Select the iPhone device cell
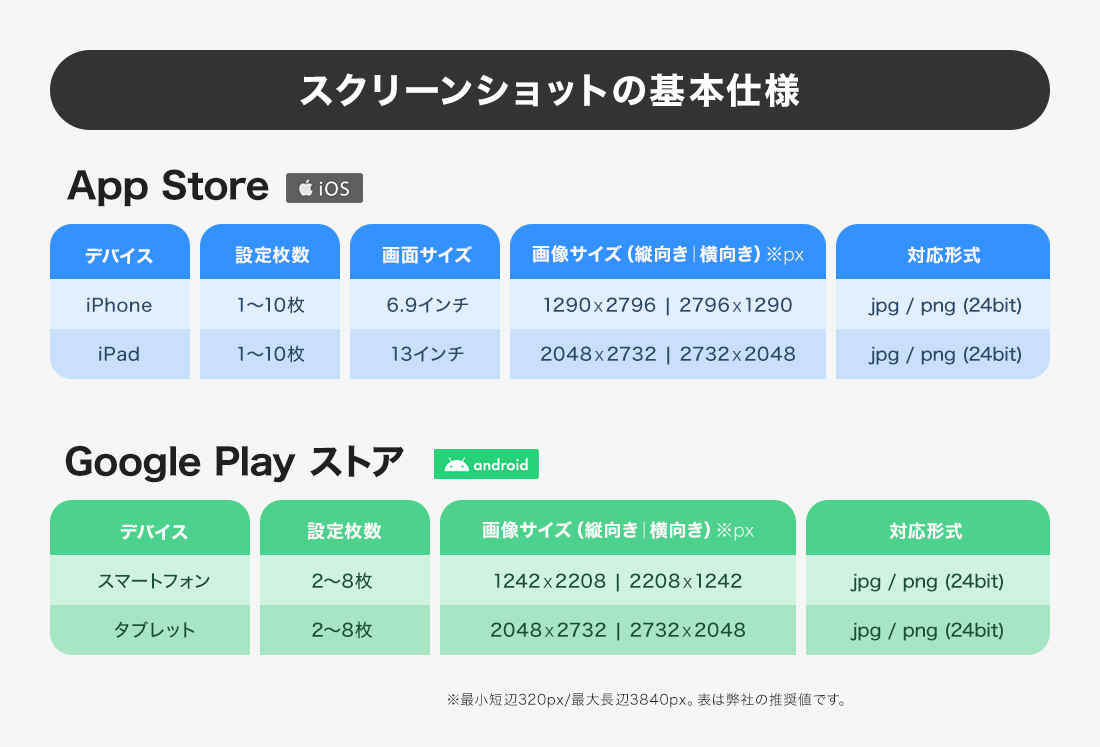Screen dimensions: 1100x747 (x=120, y=305)
